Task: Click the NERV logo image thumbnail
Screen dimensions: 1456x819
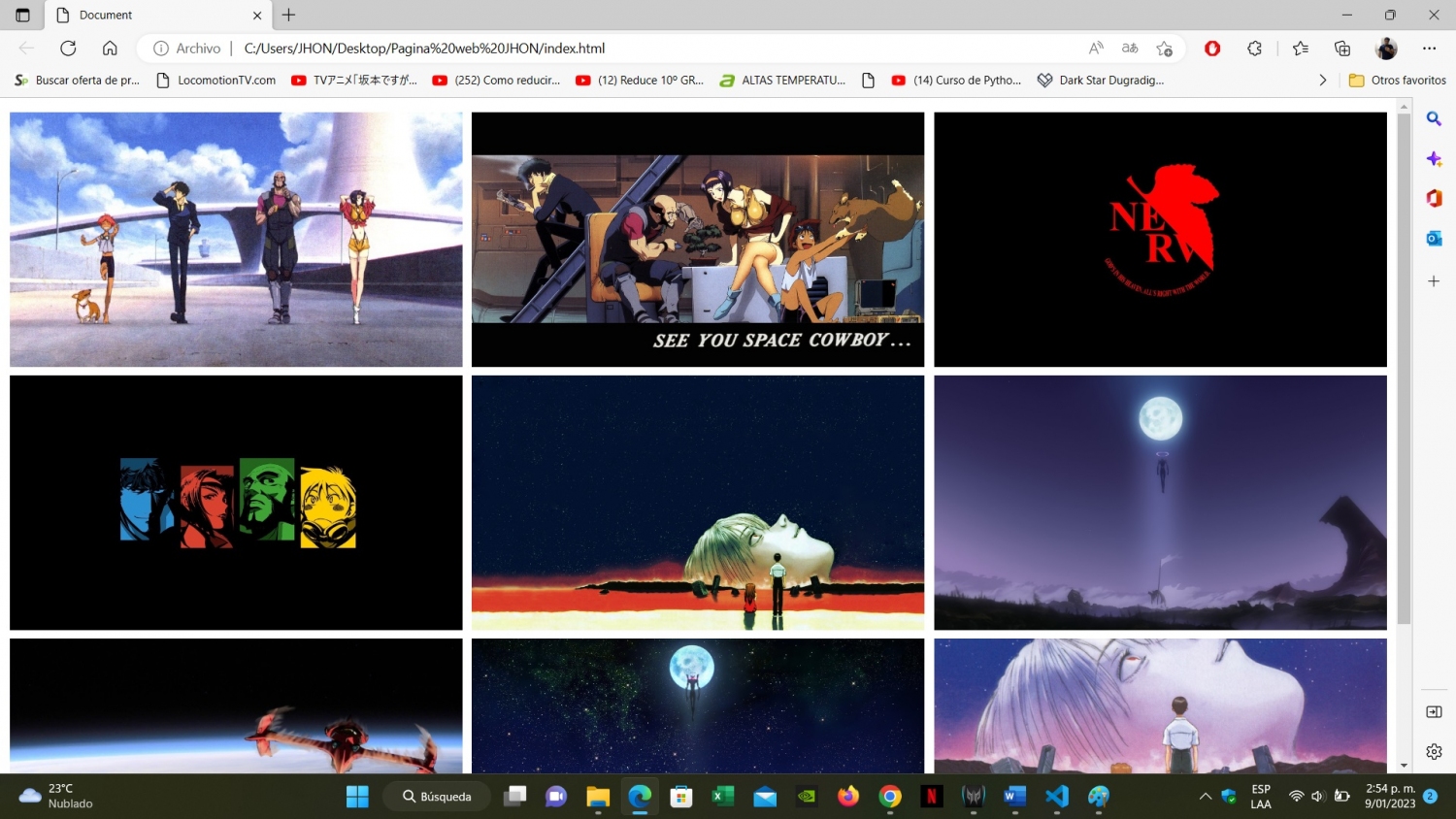Action: 1159,239
